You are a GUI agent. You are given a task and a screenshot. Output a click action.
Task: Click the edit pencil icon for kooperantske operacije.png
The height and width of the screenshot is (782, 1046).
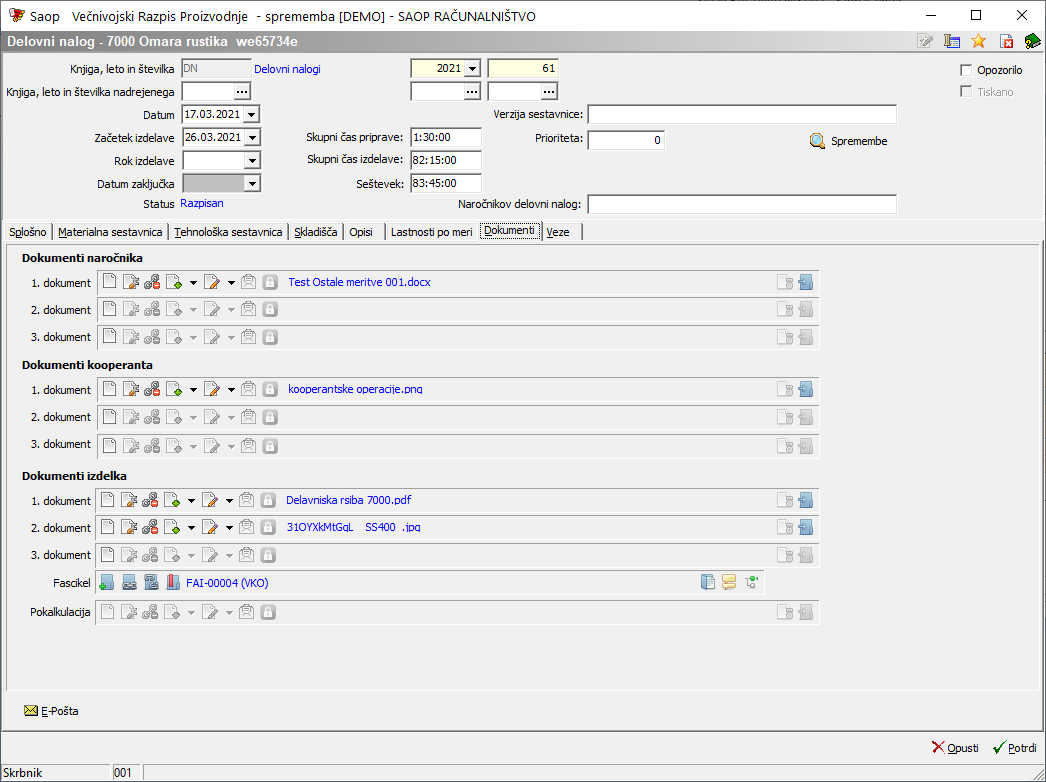[211, 389]
